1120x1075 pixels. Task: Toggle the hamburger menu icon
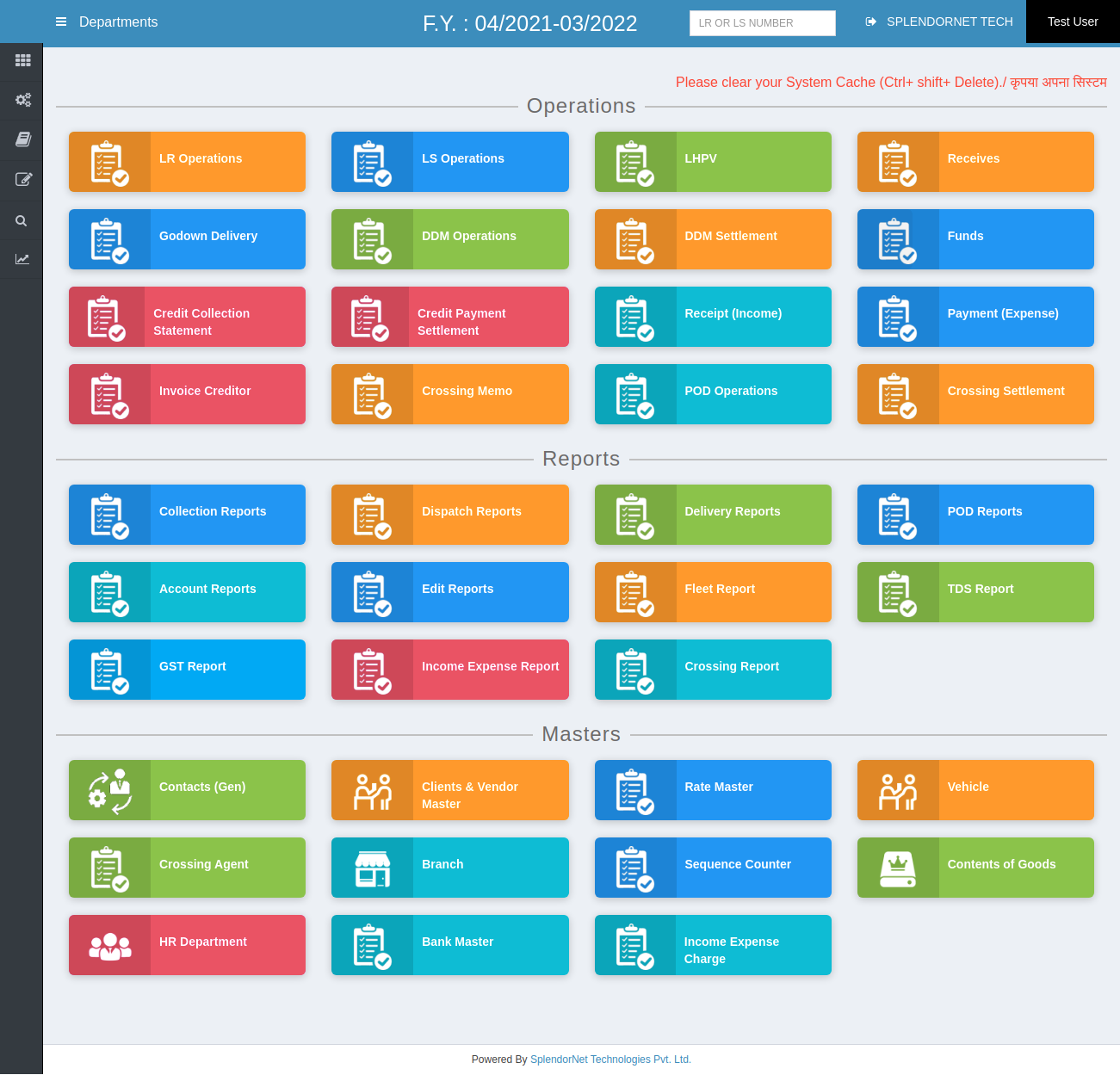[61, 22]
